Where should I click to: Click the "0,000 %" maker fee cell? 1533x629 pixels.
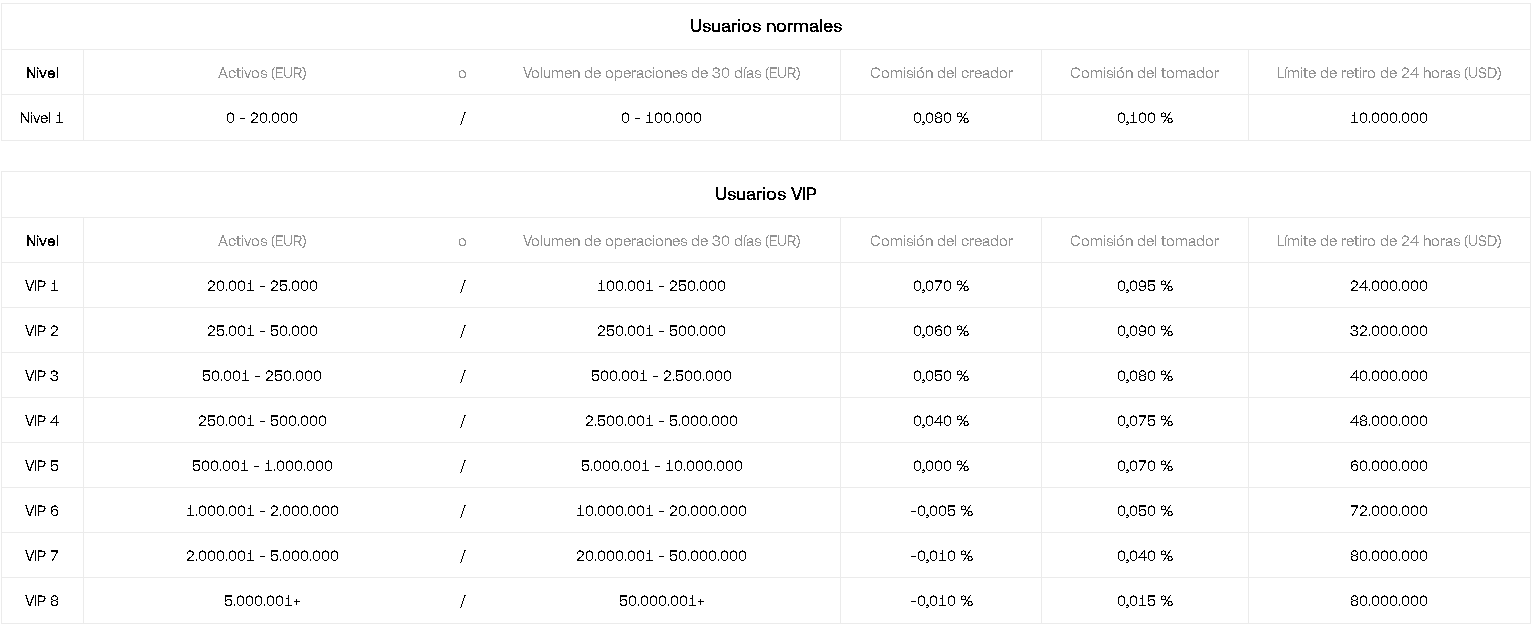[x=941, y=466]
